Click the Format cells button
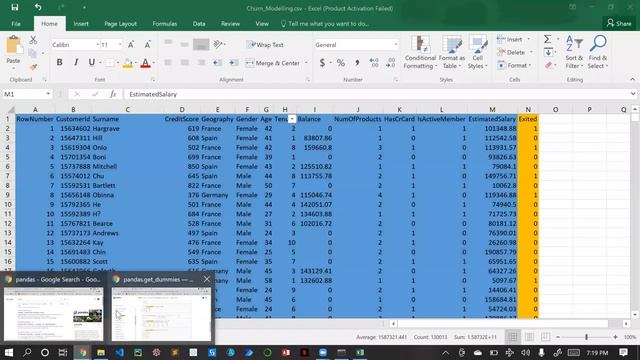Image resolution: width=640 pixels, height=360 pixels. (513, 65)
